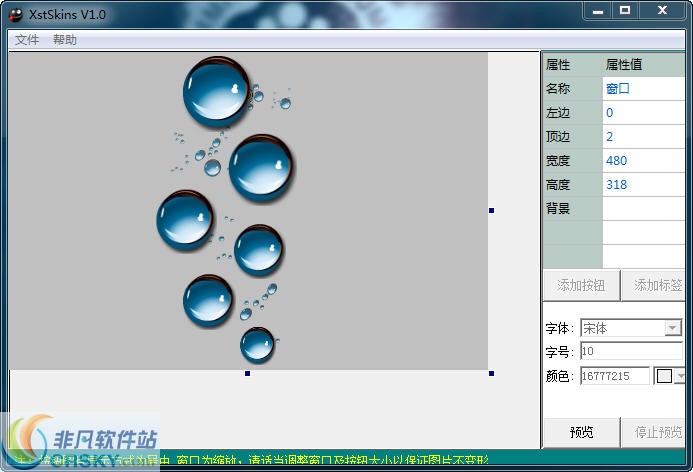This screenshot has width=693, height=472.
Task: Expand the 字体 font dropdown arrow
Action: coord(673,328)
